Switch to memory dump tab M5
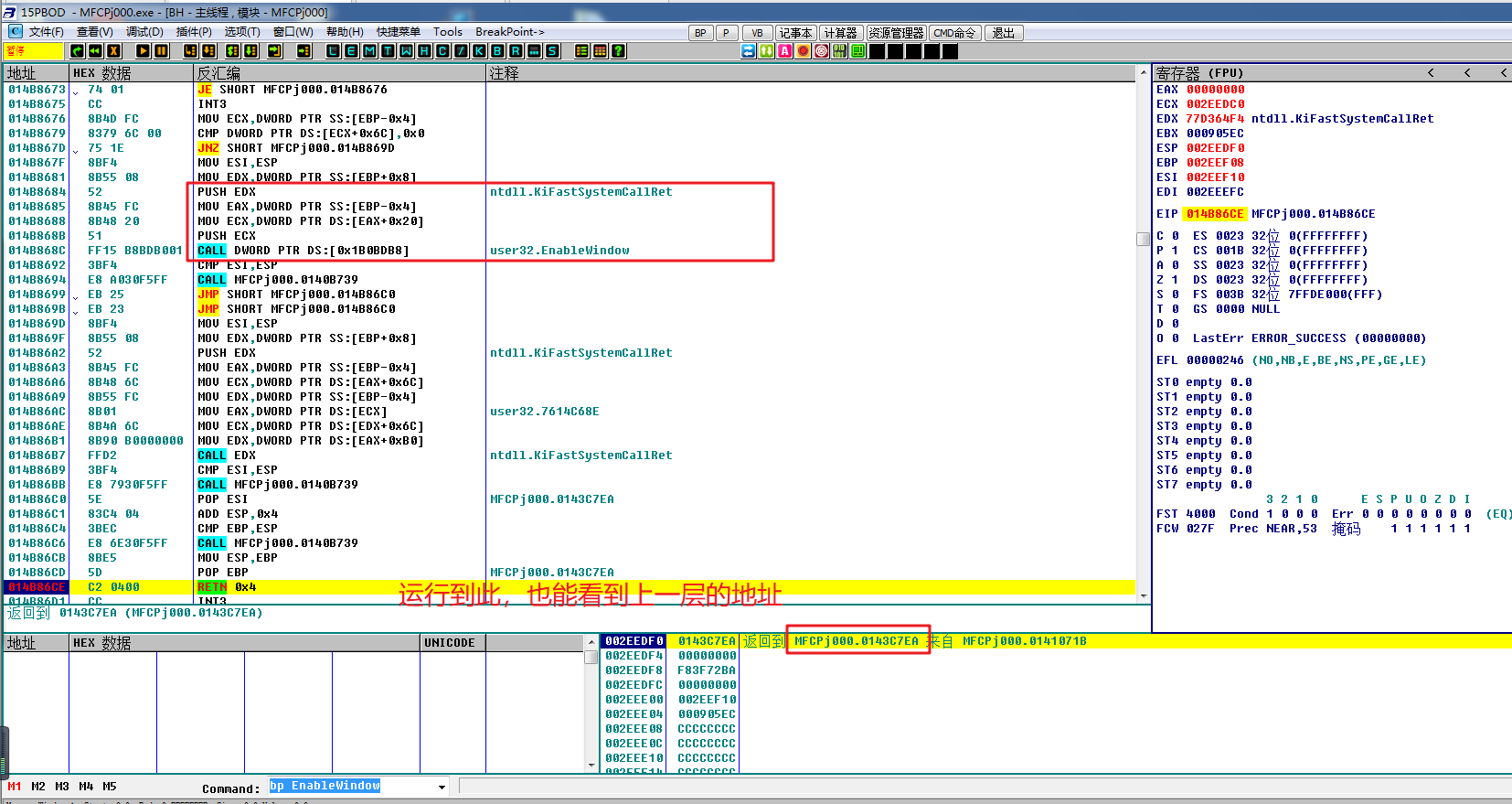 point(110,787)
